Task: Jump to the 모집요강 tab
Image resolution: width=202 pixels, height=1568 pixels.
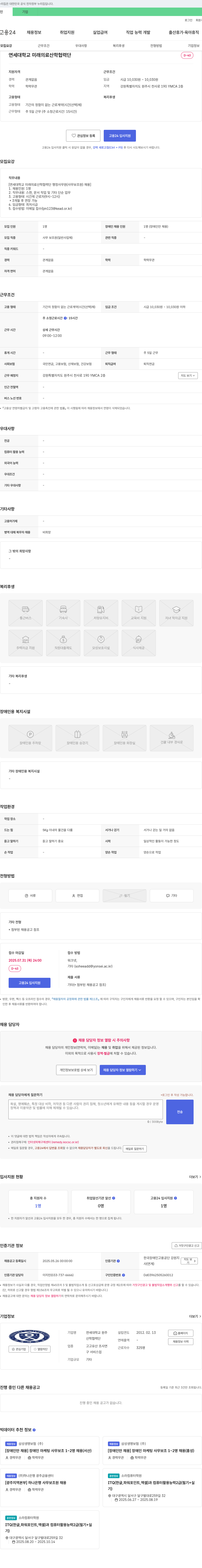Action: coord(6,46)
